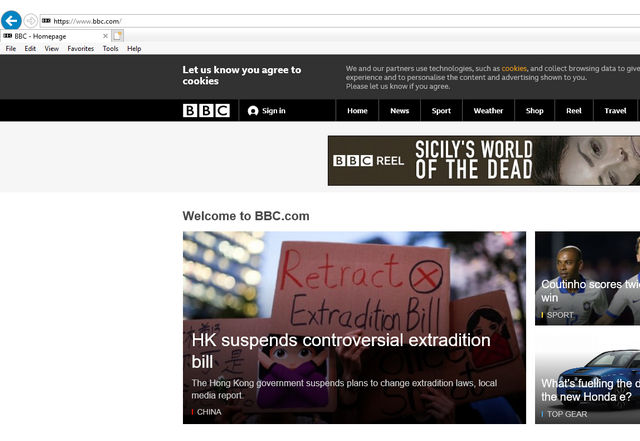This screenshot has height=441, width=640.
Task: Select Travel in BBC navigation
Action: 615,111
